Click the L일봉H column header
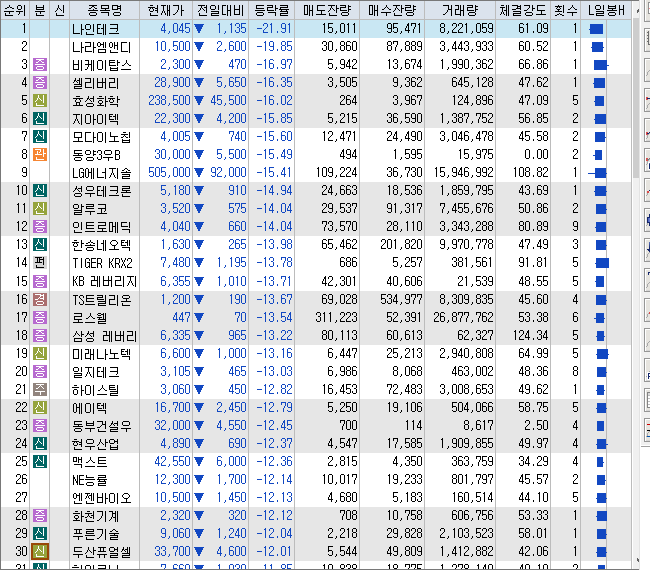Viewport: 650px width, 570px height. click(x=606, y=10)
